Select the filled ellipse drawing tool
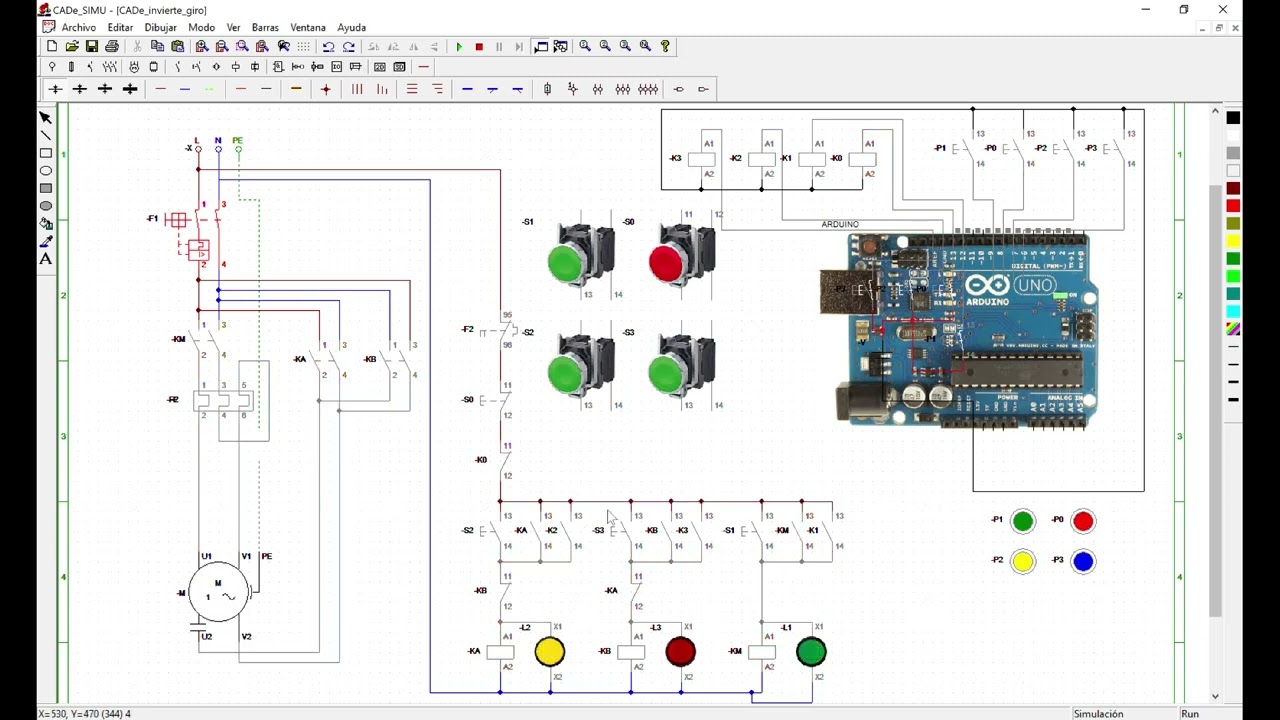1280x720 pixels. (x=45, y=206)
